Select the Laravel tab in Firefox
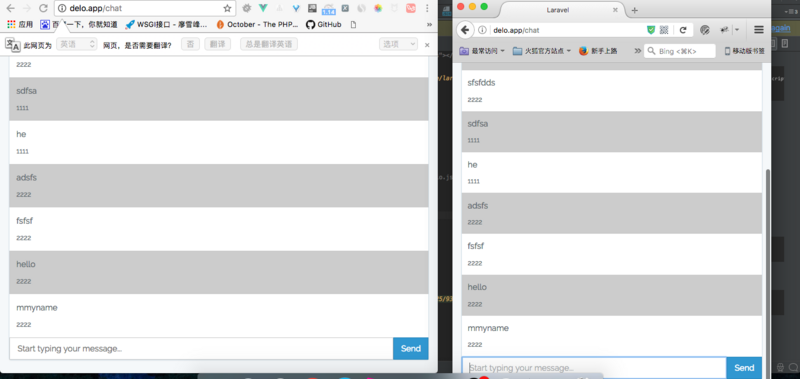The height and width of the screenshot is (379, 800). click(561, 10)
